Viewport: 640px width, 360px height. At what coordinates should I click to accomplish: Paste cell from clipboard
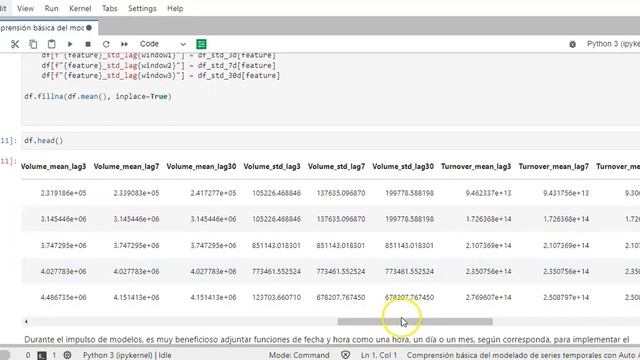(51, 44)
